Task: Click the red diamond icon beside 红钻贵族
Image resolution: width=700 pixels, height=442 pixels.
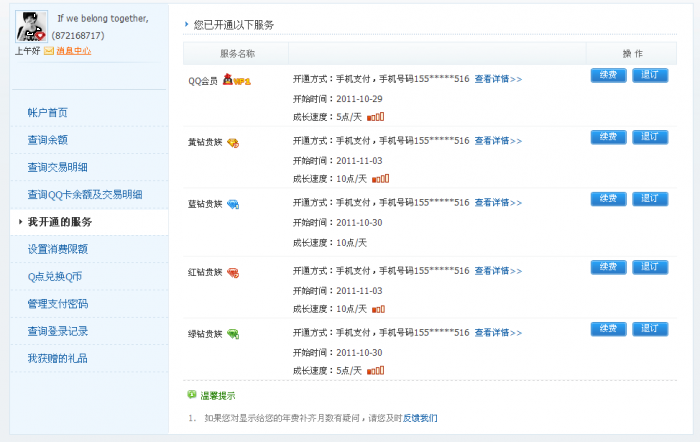Action: (233, 273)
